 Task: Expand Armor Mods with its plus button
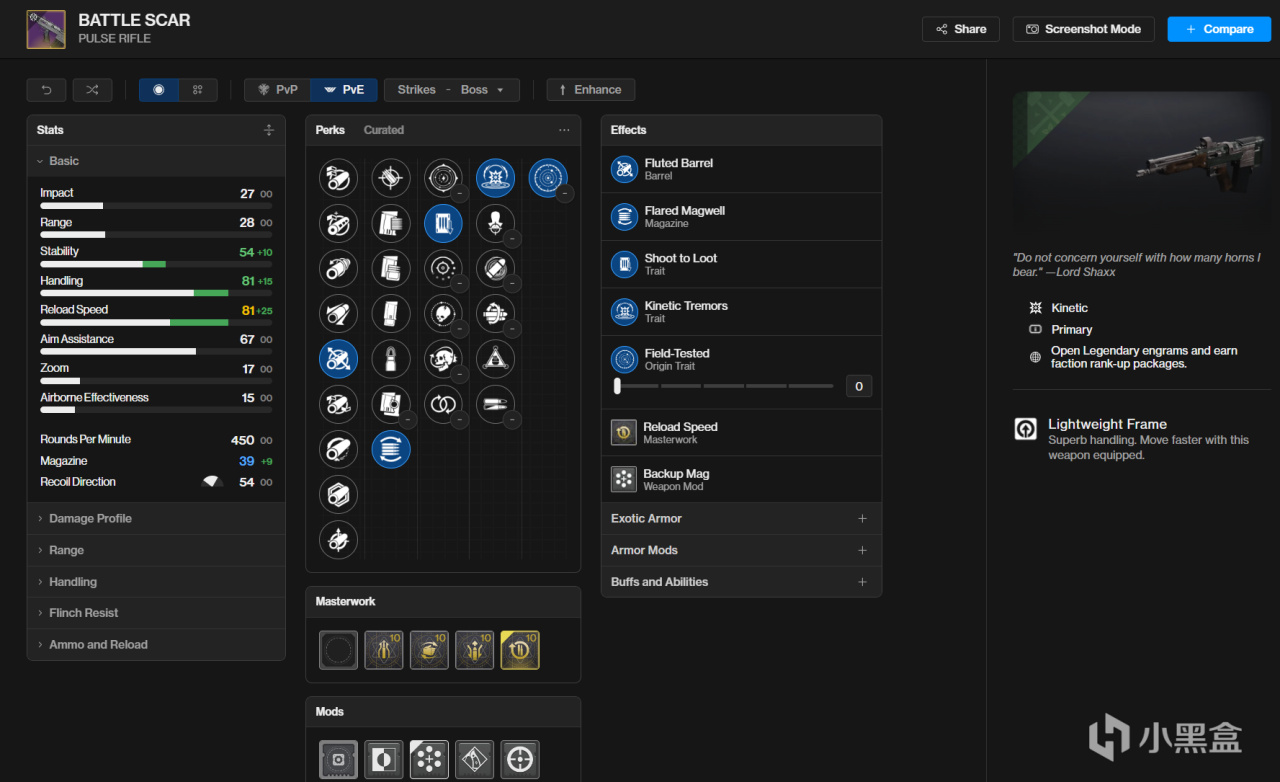(862, 550)
